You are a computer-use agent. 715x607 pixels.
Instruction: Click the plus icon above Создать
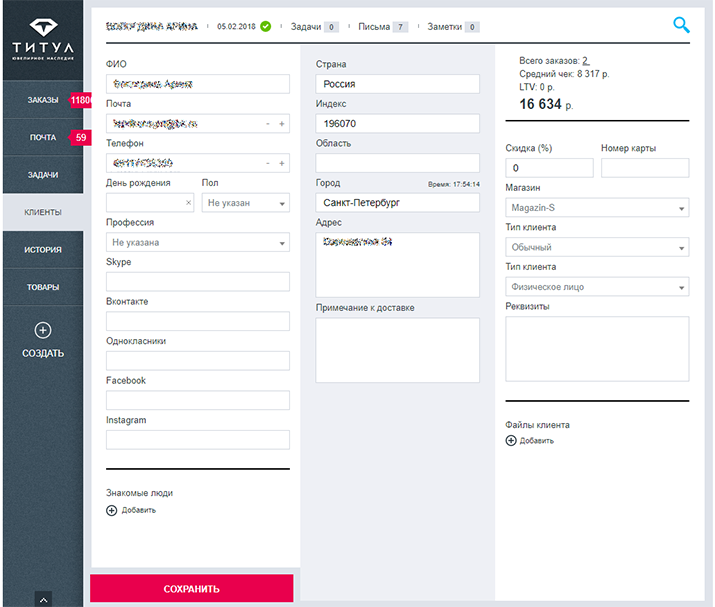coord(42,331)
